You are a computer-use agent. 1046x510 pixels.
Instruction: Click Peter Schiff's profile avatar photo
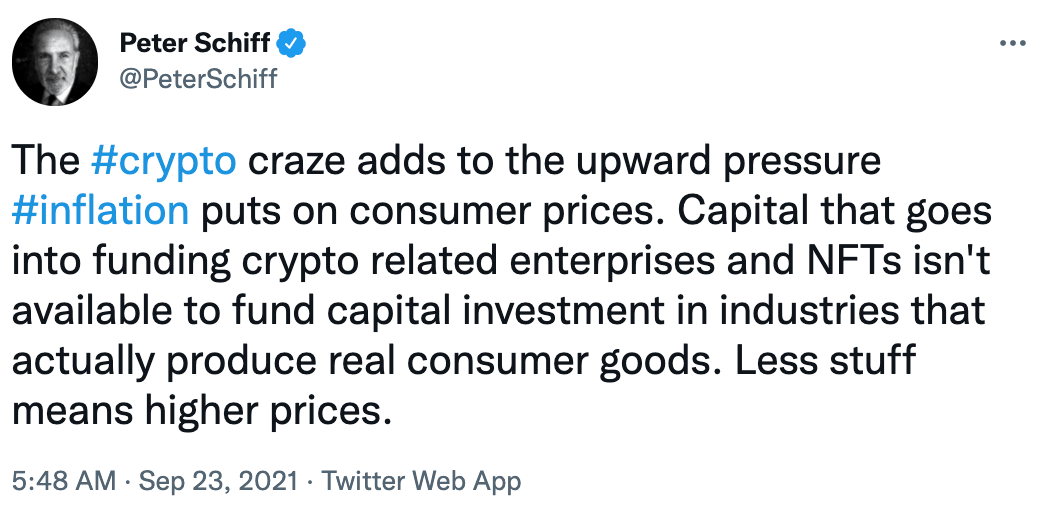pyautogui.click(x=56, y=62)
